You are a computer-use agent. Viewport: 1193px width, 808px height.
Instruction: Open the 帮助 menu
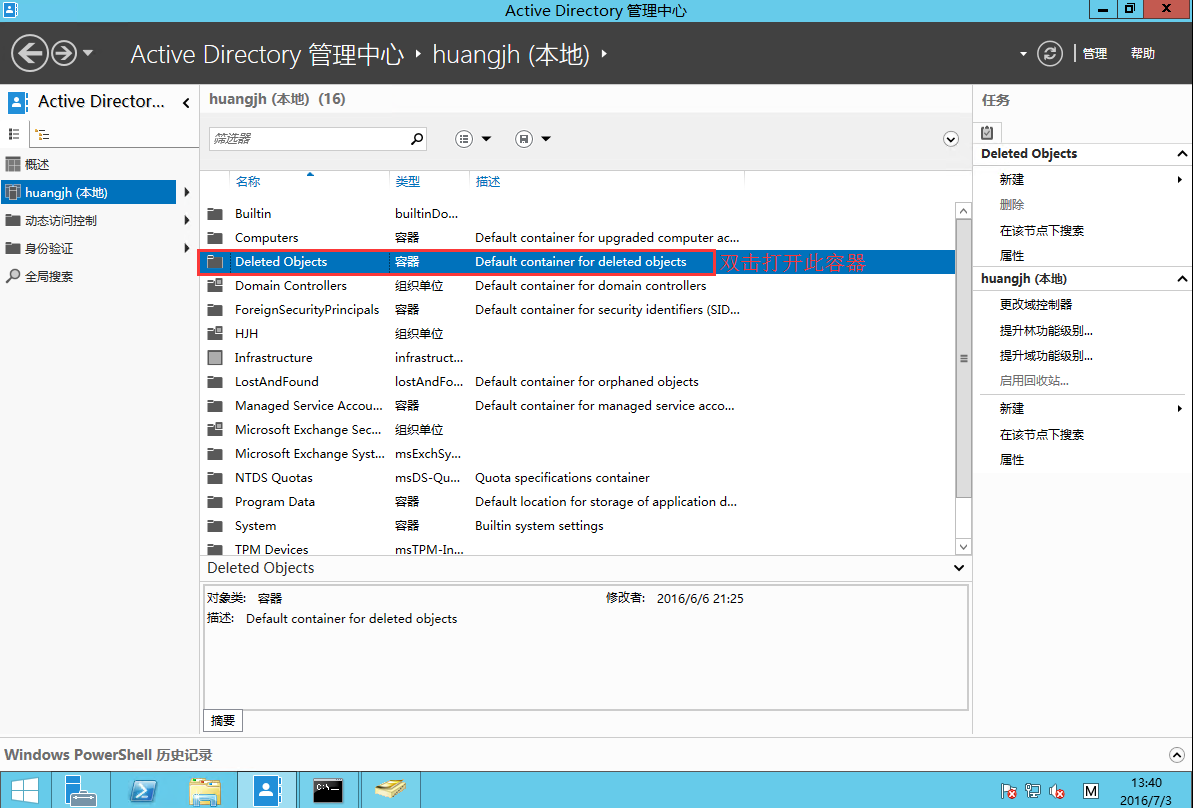click(x=1143, y=53)
